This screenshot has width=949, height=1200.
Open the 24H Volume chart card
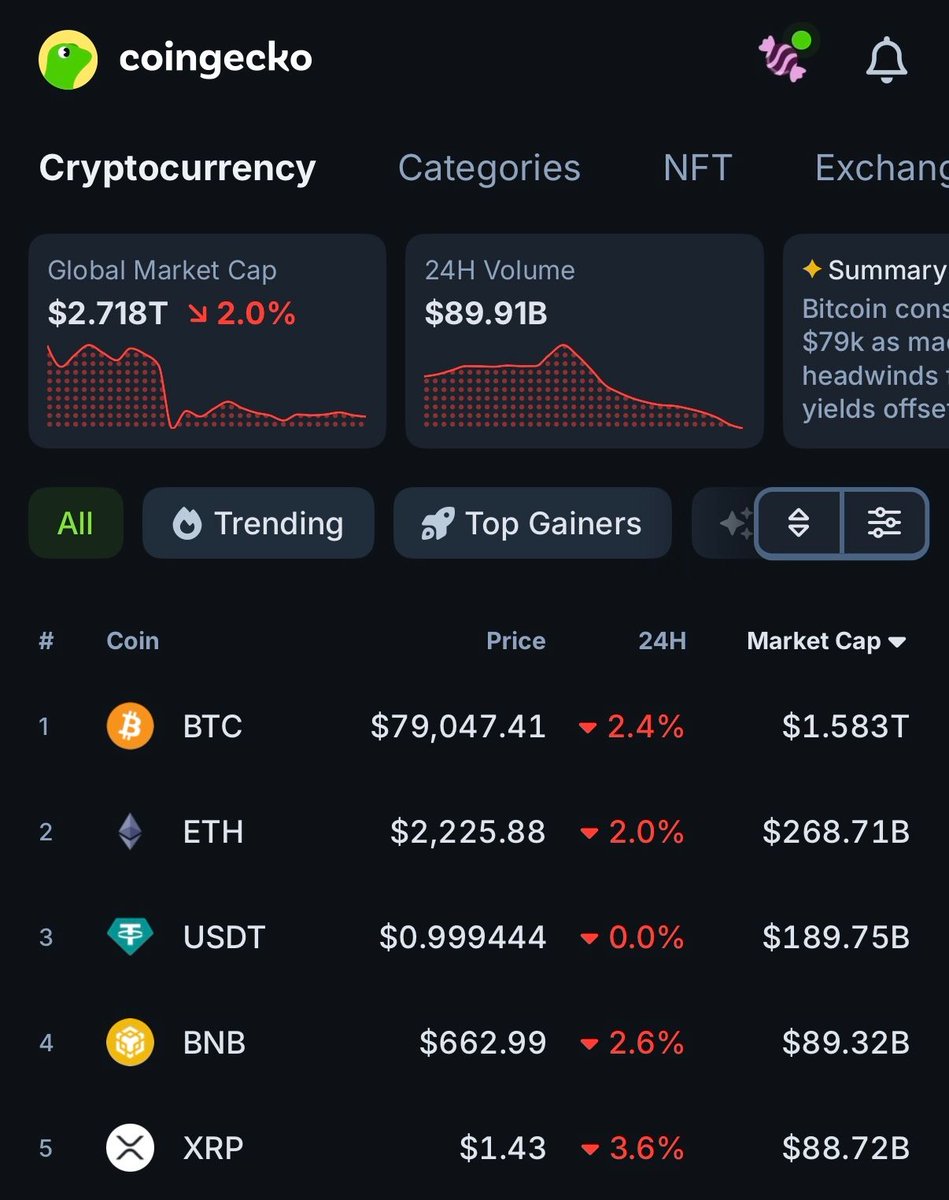pyautogui.click(x=584, y=341)
